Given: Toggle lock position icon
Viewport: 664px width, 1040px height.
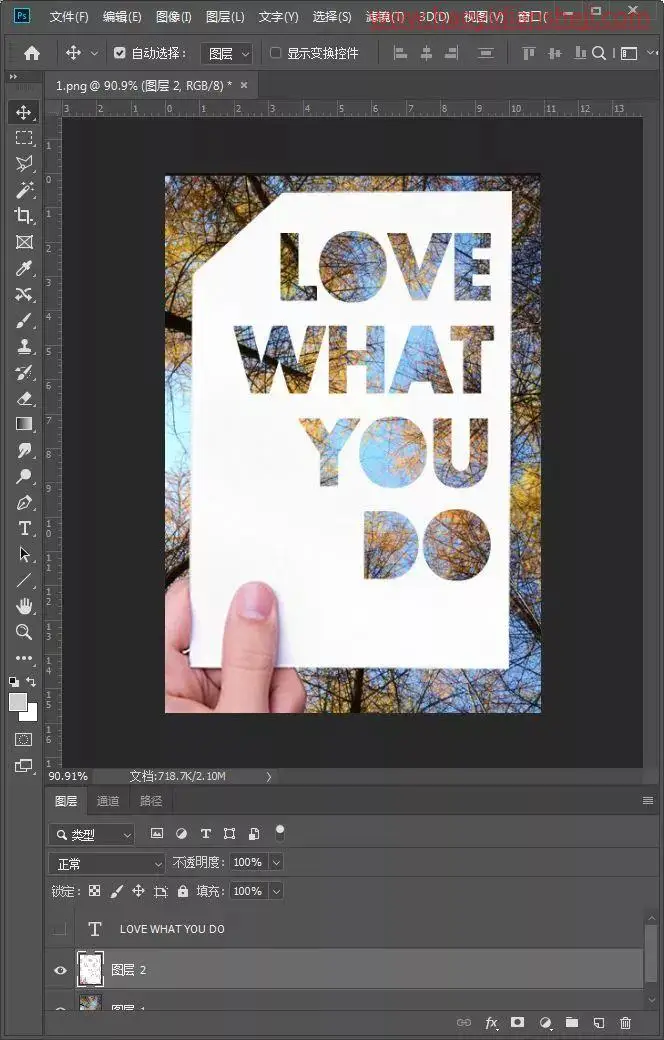Looking at the screenshot, I should [x=138, y=891].
